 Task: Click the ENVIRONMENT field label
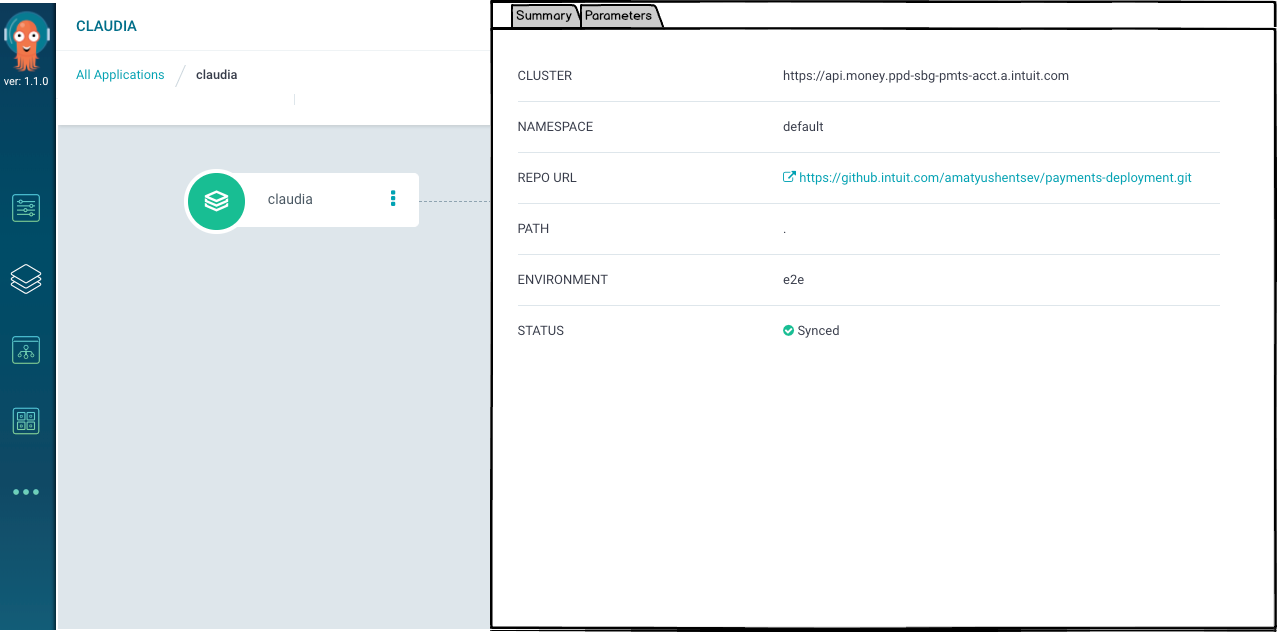click(x=562, y=280)
